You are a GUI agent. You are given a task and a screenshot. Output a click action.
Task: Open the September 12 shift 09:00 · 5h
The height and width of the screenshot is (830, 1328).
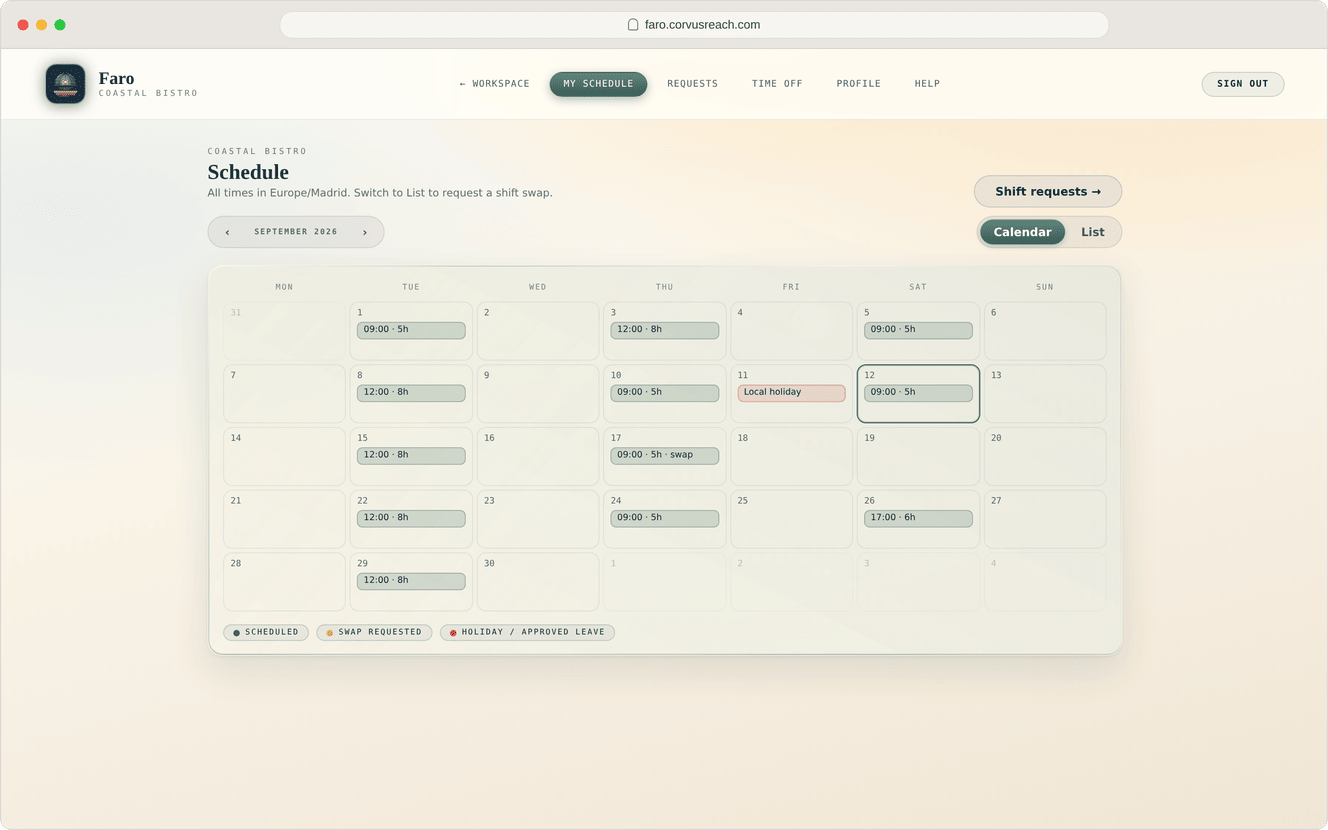pos(918,393)
